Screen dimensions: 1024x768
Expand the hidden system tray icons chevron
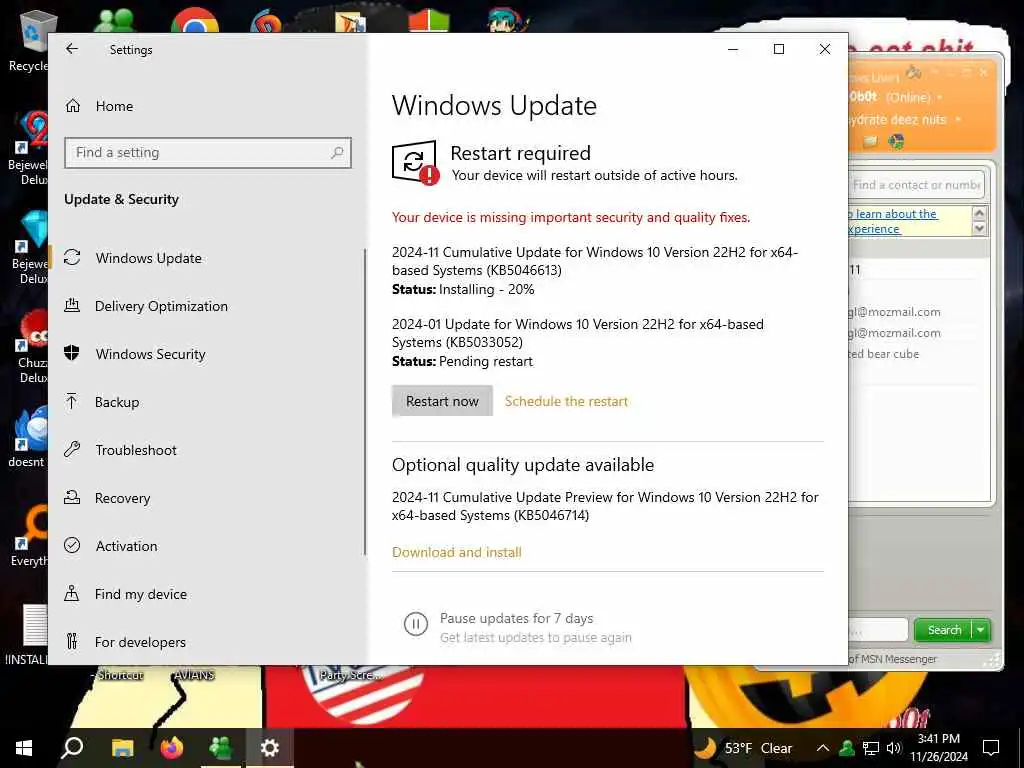coord(823,748)
